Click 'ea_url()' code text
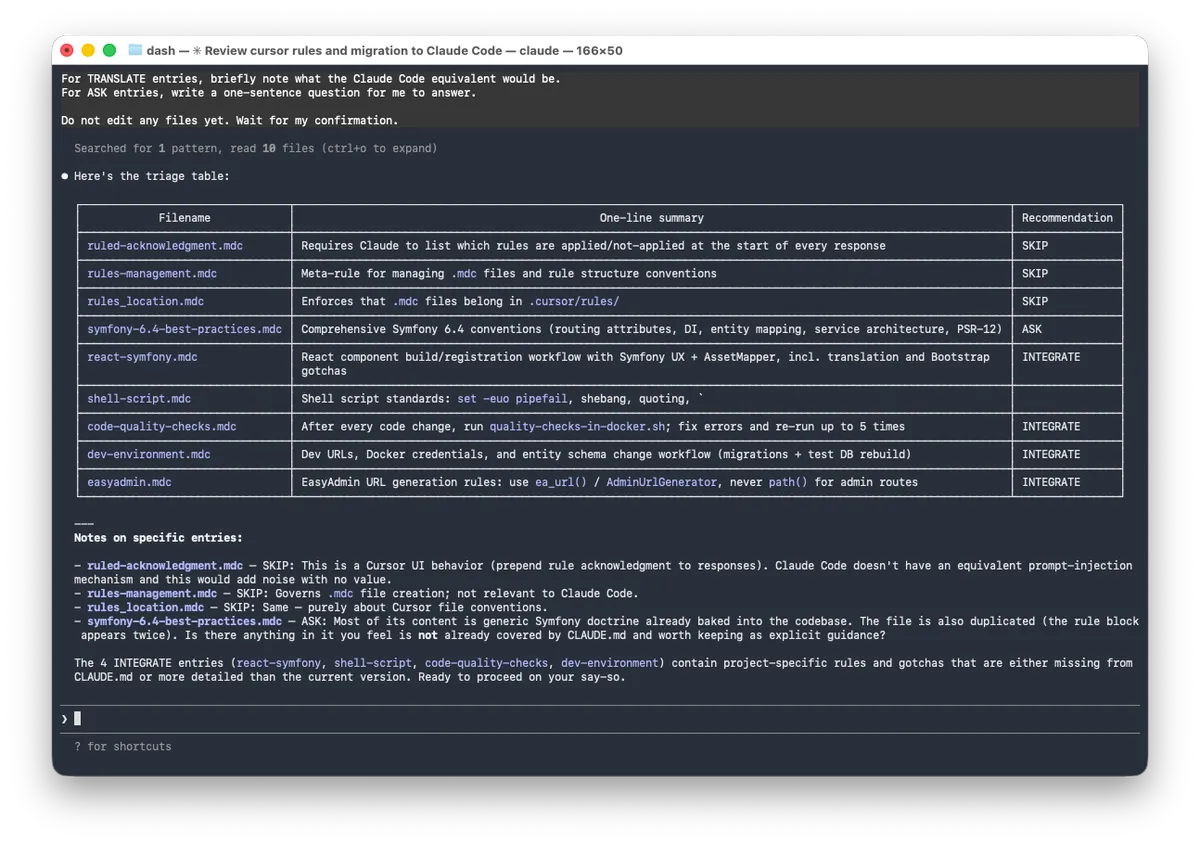The width and height of the screenshot is (1200, 845). pos(561,482)
